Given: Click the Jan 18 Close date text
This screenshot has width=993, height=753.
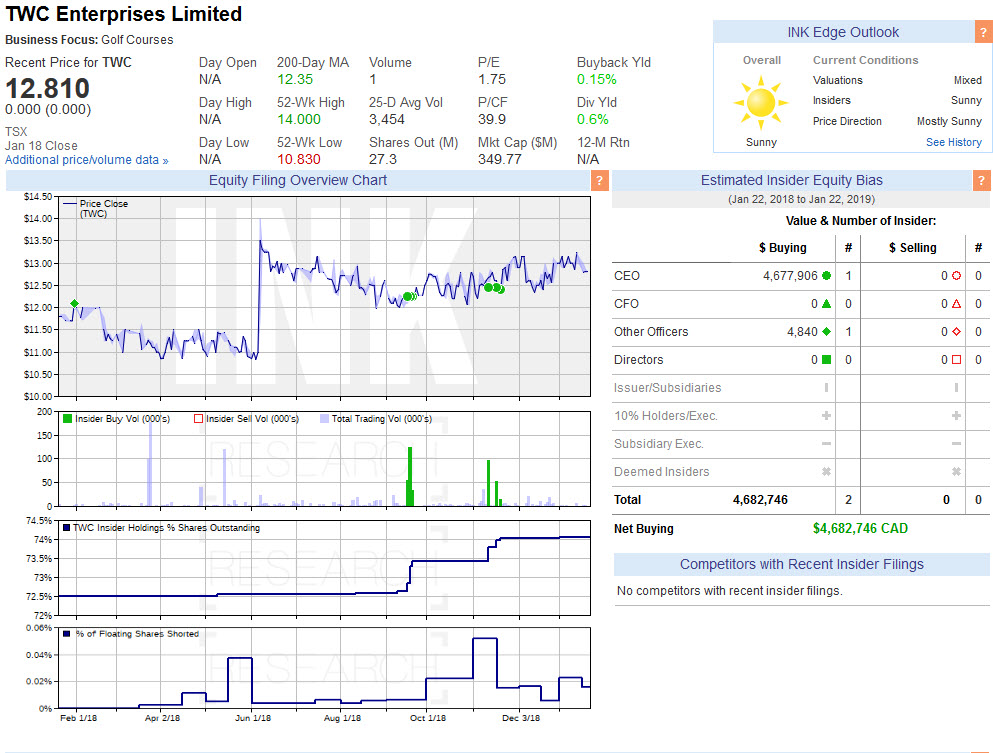Looking at the screenshot, I should tap(41, 146).
